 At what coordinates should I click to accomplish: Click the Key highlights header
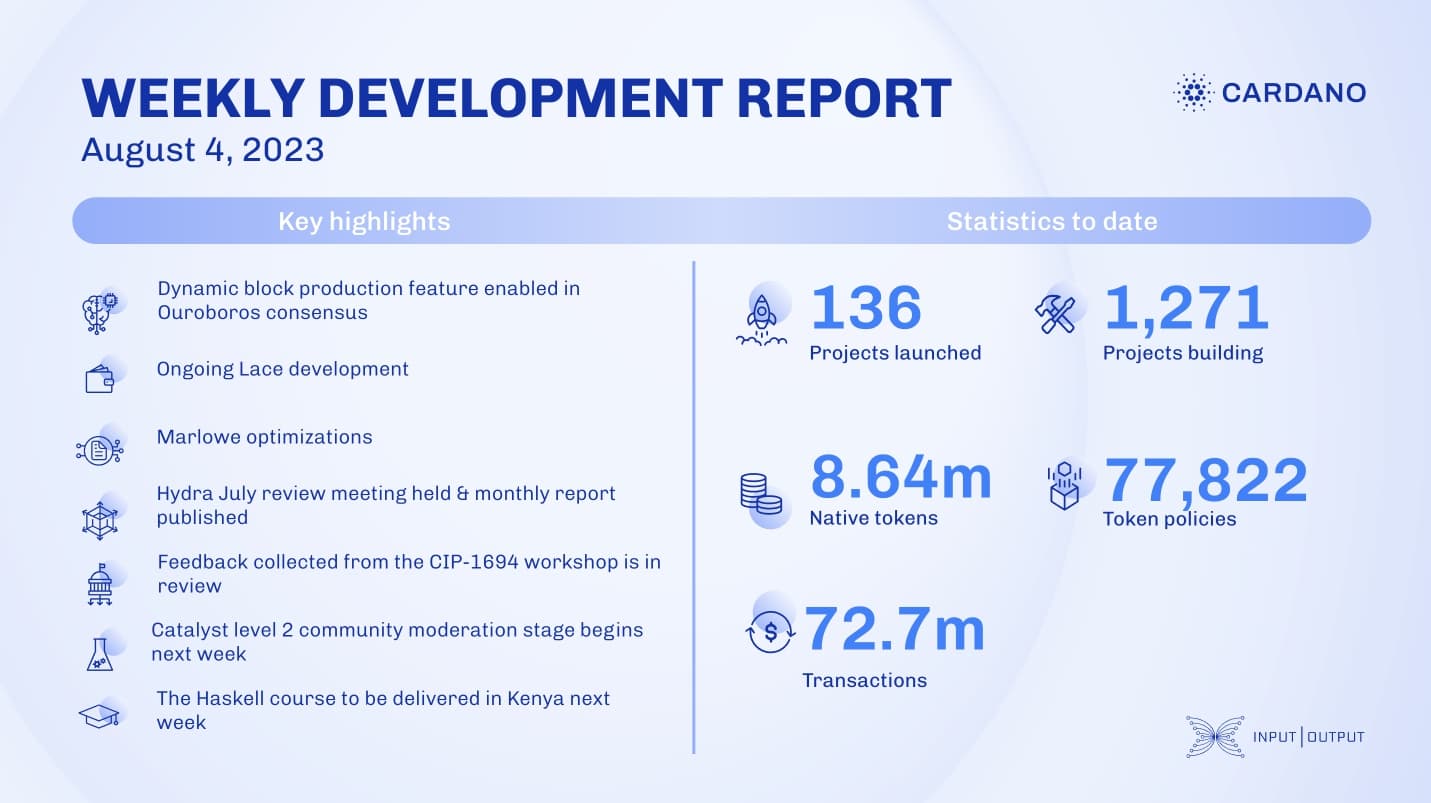click(364, 221)
